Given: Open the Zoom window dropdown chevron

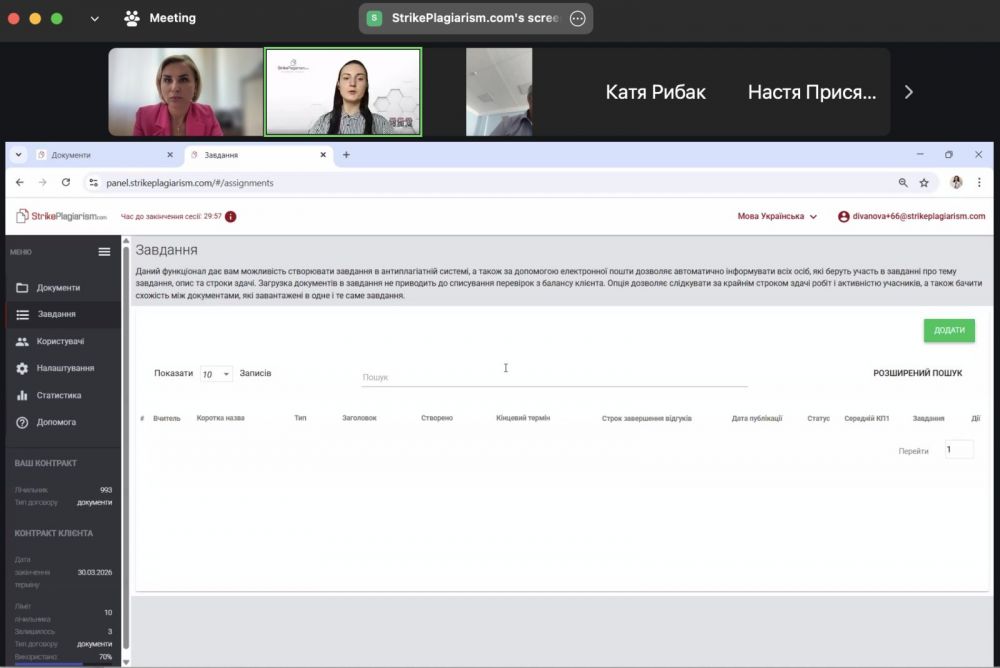Looking at the screenshot, I should click(94, 19).
